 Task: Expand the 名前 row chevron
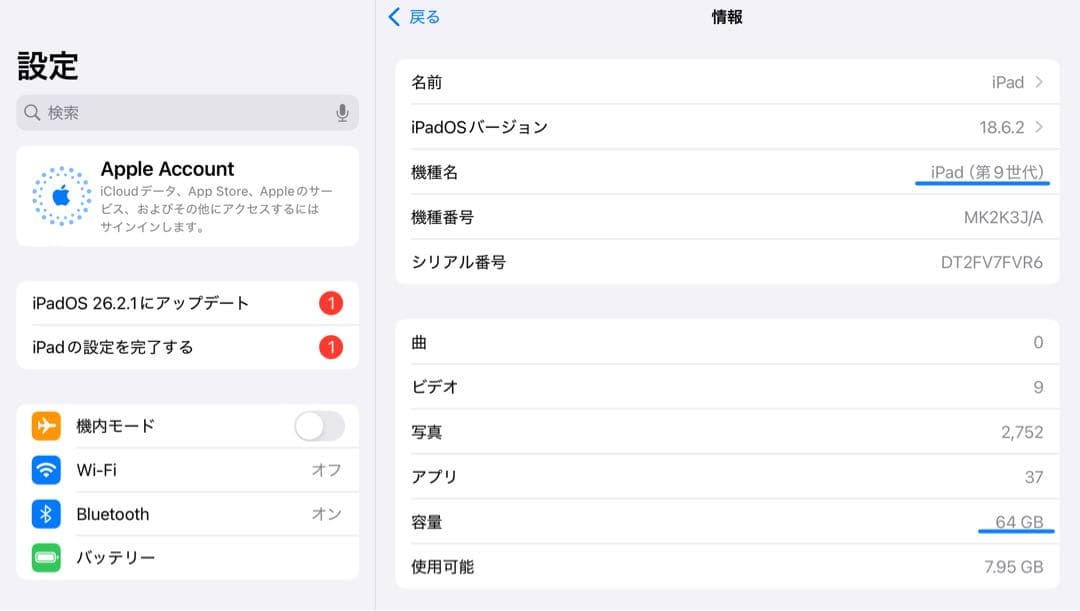[x=1039, y=82]
